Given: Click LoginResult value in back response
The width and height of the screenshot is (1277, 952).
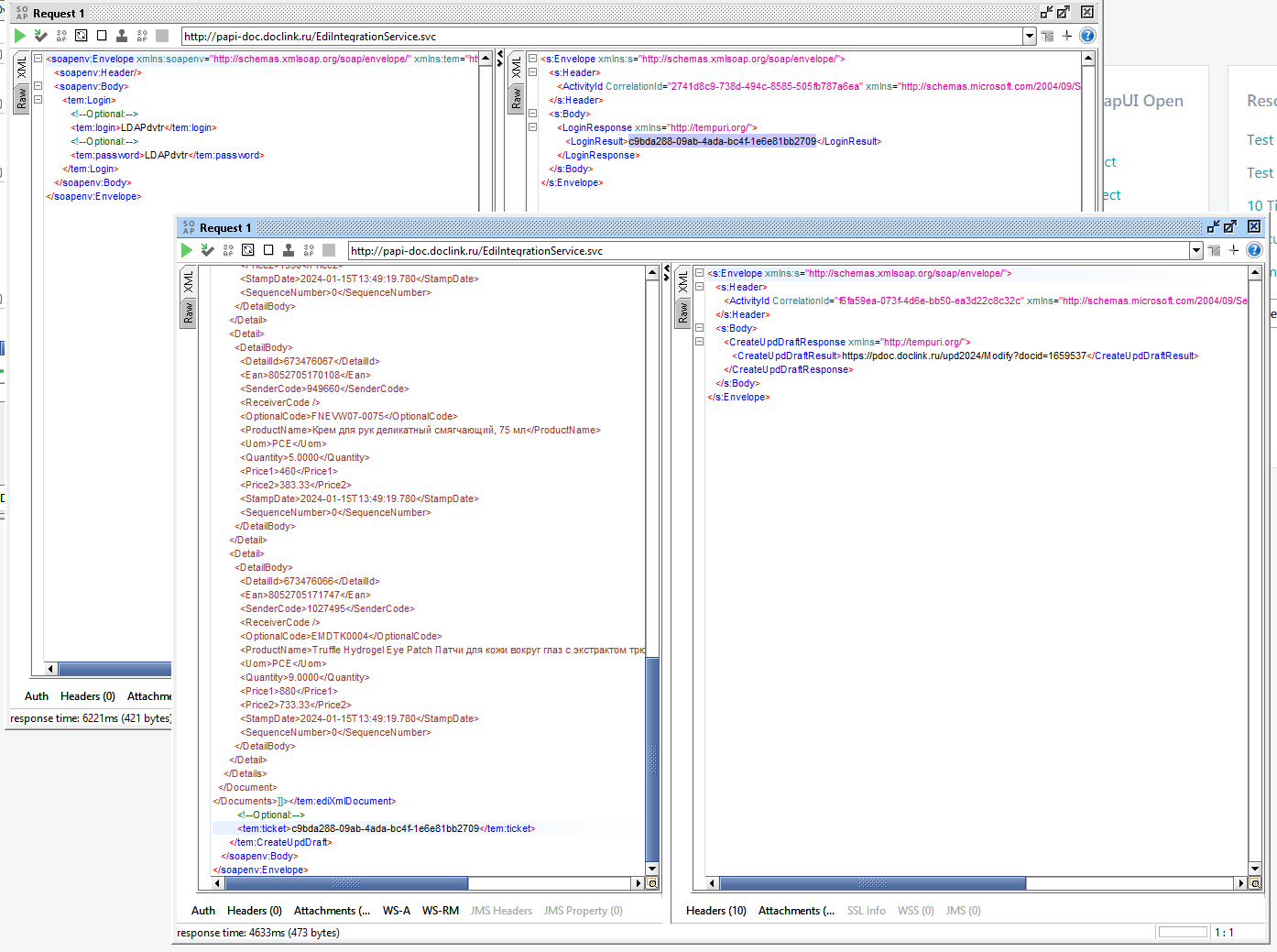Looking at the screenshot, I should tap(722, 141).
